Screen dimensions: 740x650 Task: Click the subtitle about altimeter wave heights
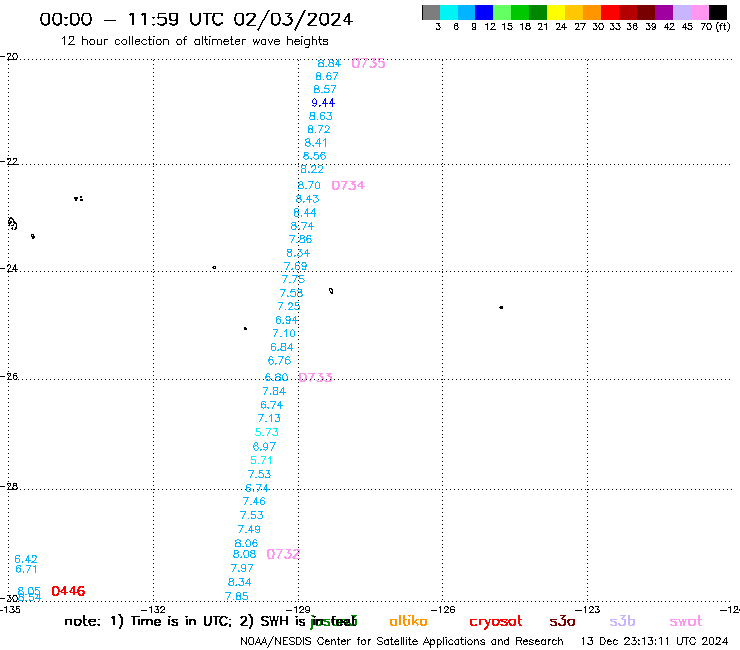(194, 41)
